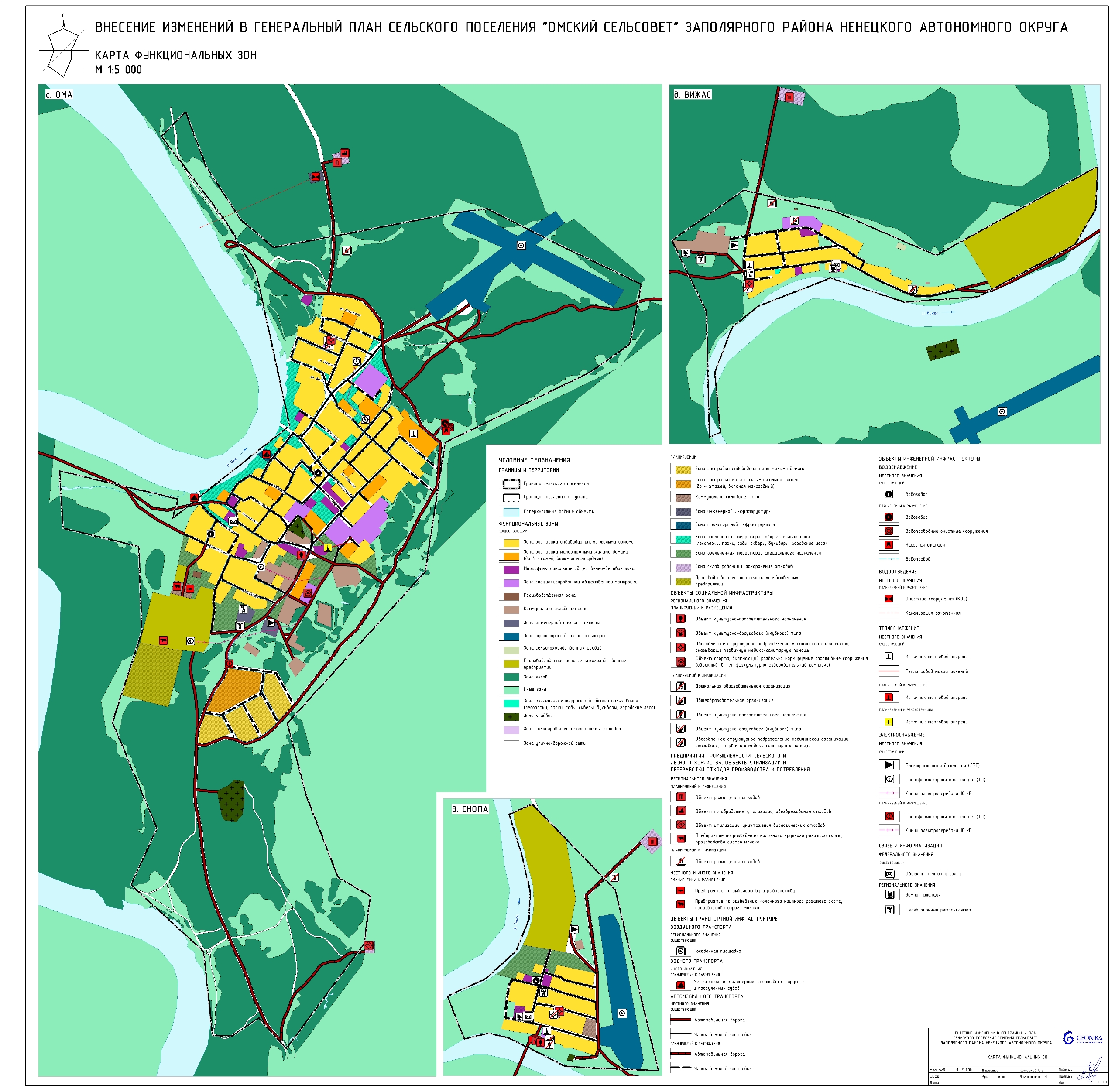Click the dark cemetery area on Vizhas map

point(943,349)
